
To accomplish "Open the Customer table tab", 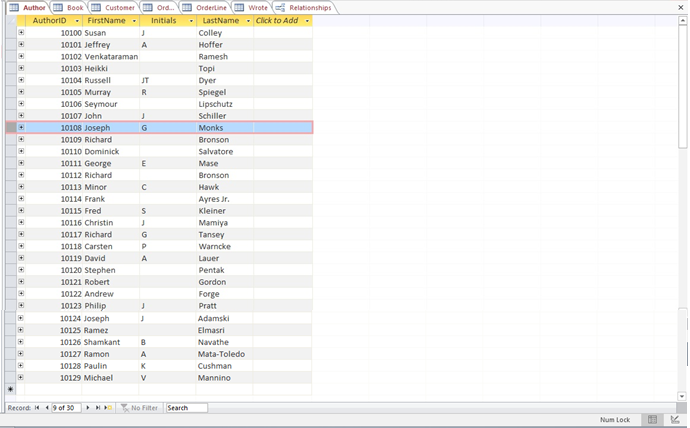I will tap(114, 7).
